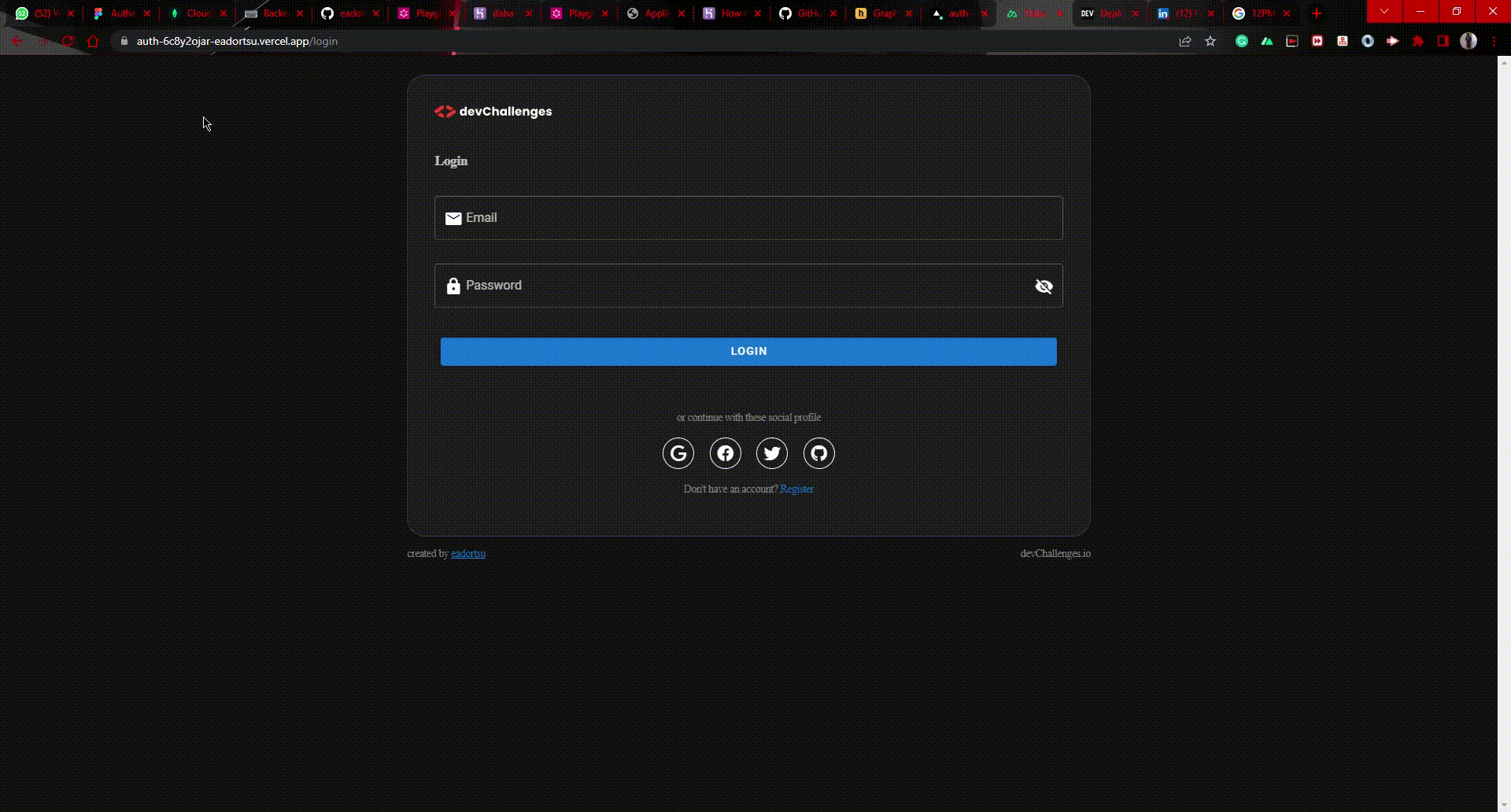The height and width of the screenshot is (812, 1511).
Task: Click the address bar URL
Action: (237, 41)
